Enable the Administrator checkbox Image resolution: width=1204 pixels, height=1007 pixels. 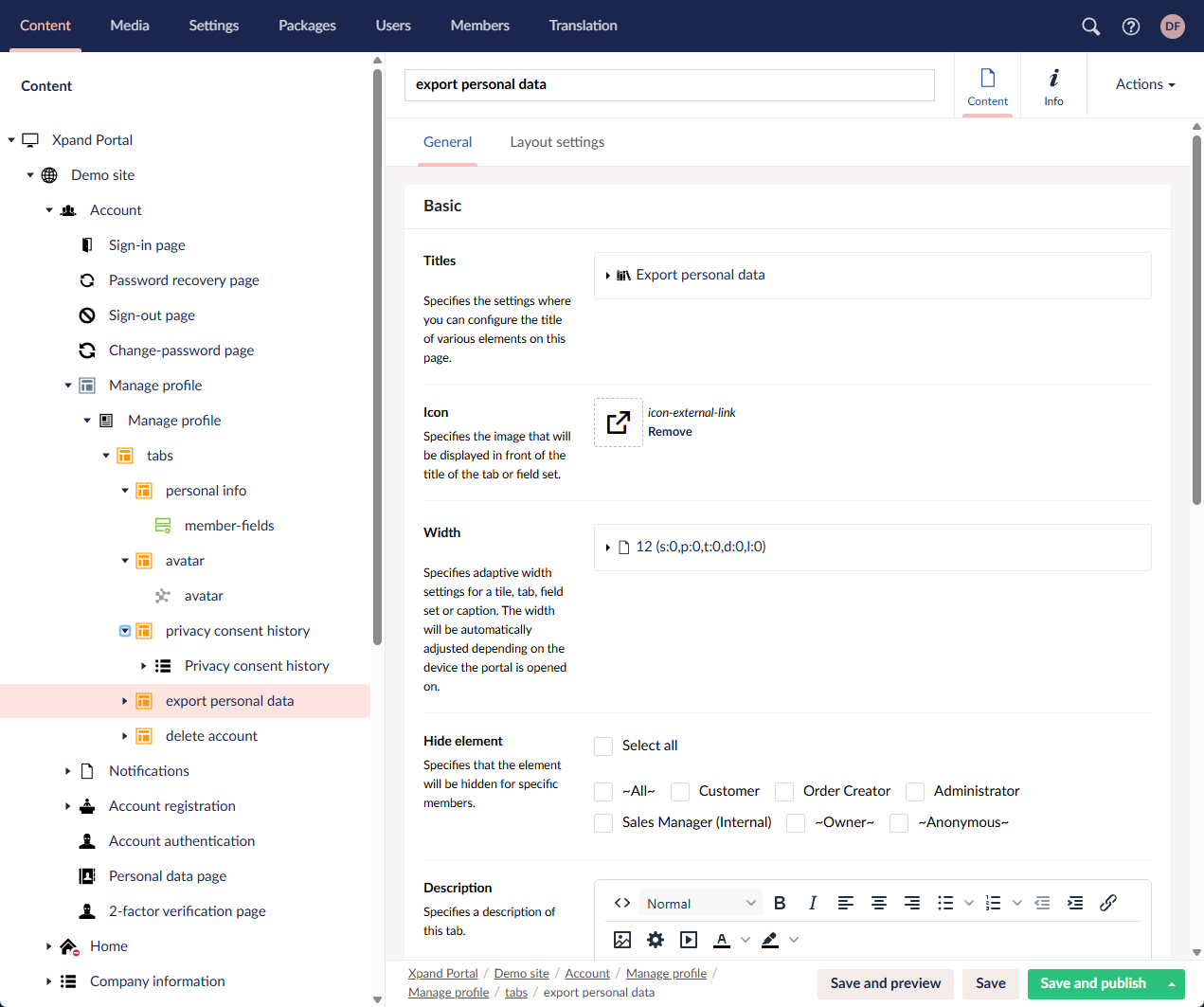tap(915, 792)
